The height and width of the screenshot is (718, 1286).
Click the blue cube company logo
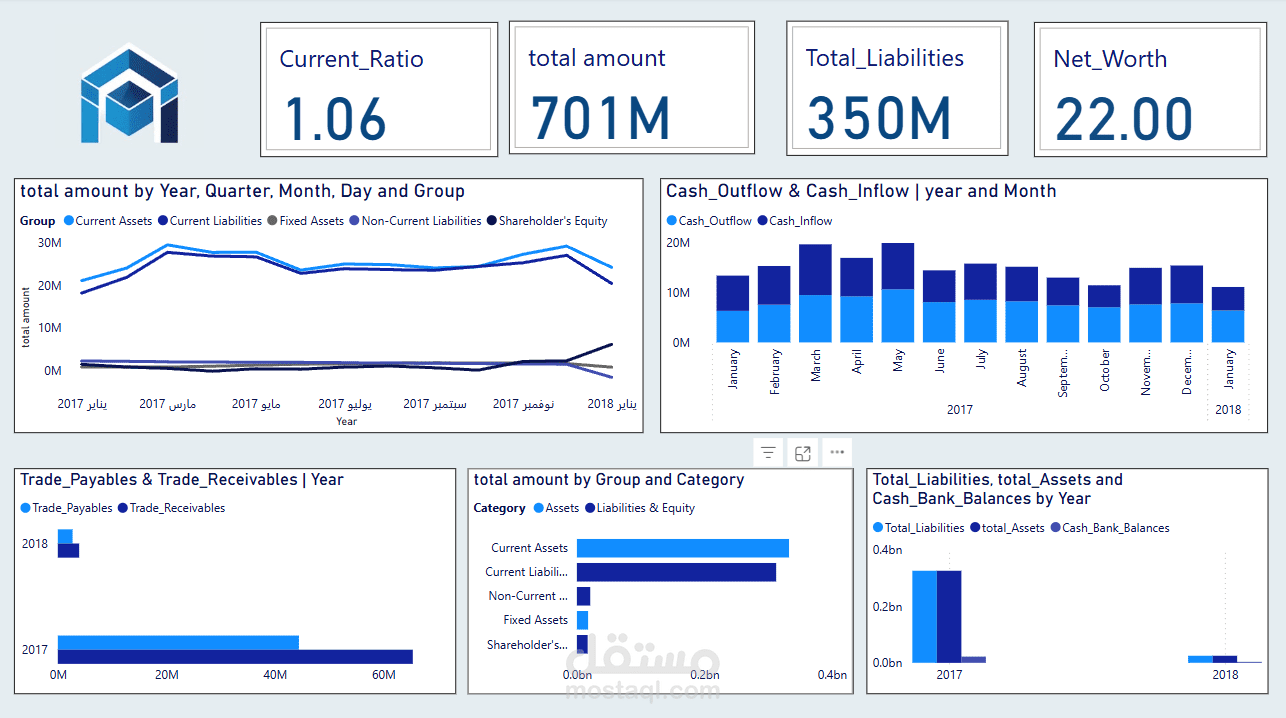coord(129,92)
